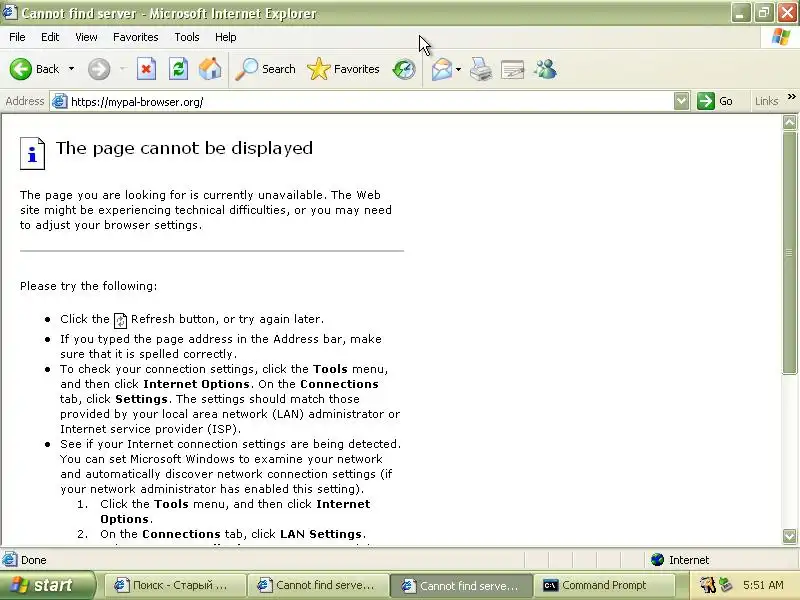Click the bold 'LAN Settings' text
This screenshot has height=600, width=800.
point(321,534)
